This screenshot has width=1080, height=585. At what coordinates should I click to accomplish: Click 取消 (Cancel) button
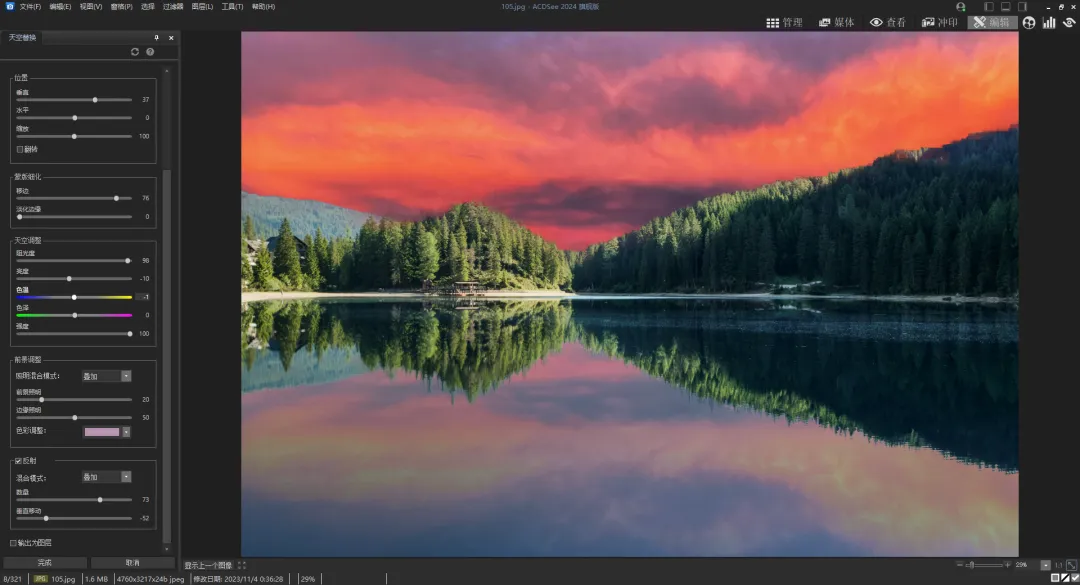pyautogui.click(x=132, y=563)
